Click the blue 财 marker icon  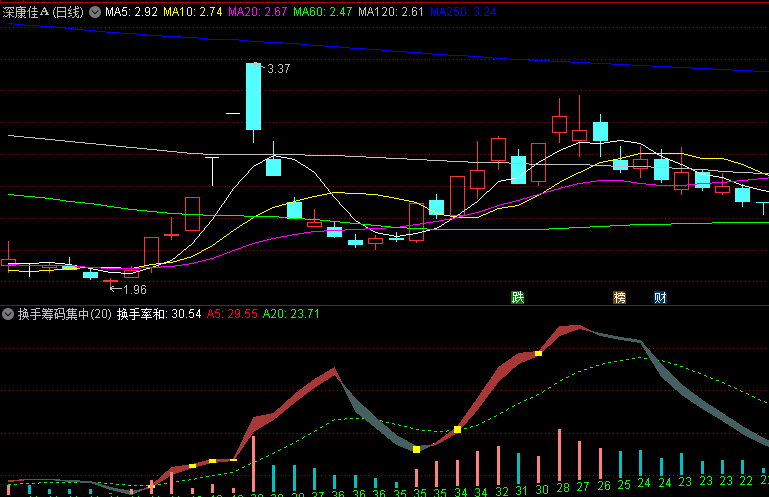(x=660, y=297)
